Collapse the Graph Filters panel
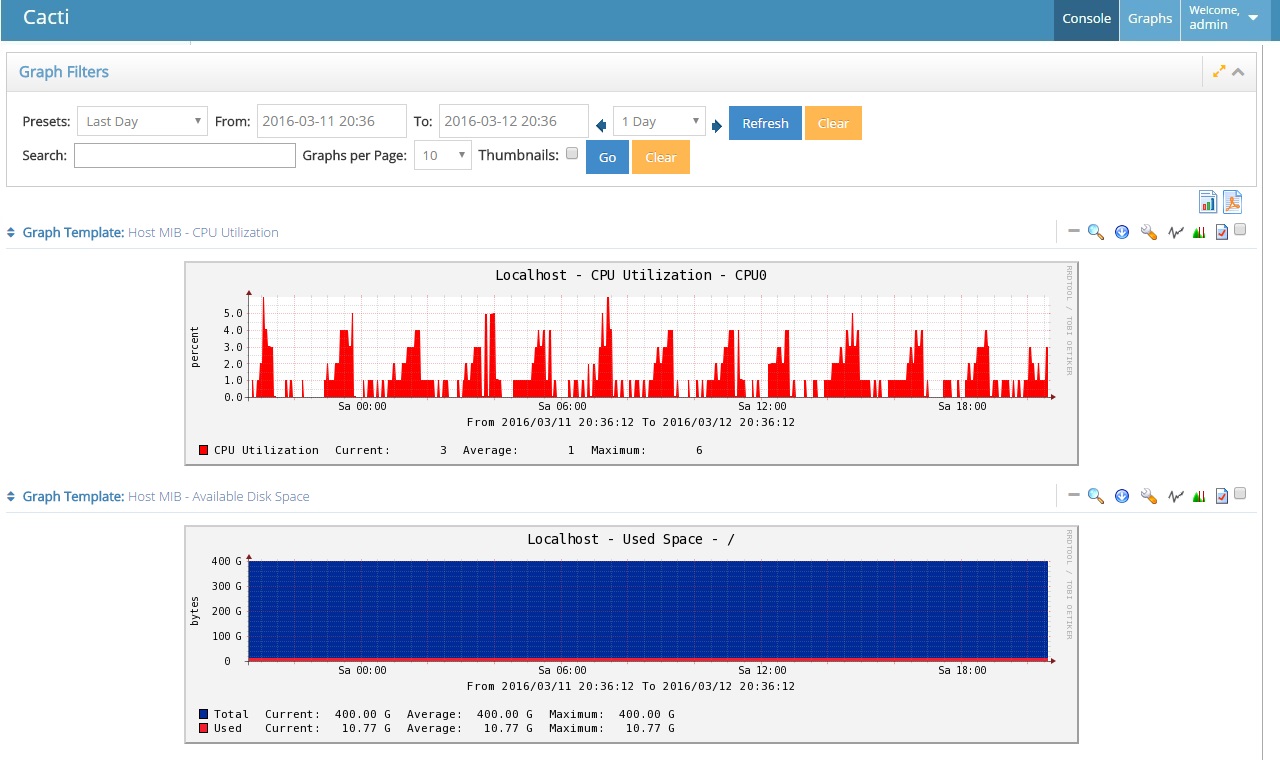Viewport: 1280px width, 760px height. click(x=1238, y=72)
